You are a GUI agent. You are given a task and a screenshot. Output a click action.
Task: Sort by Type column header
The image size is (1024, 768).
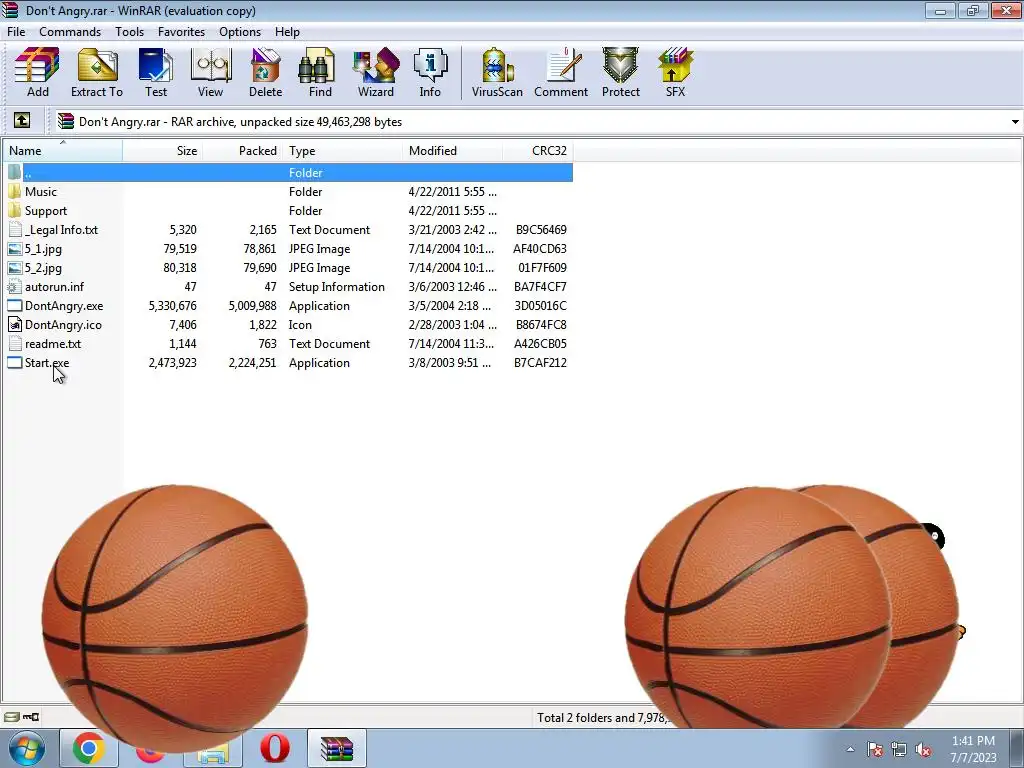tap(343, 151)
